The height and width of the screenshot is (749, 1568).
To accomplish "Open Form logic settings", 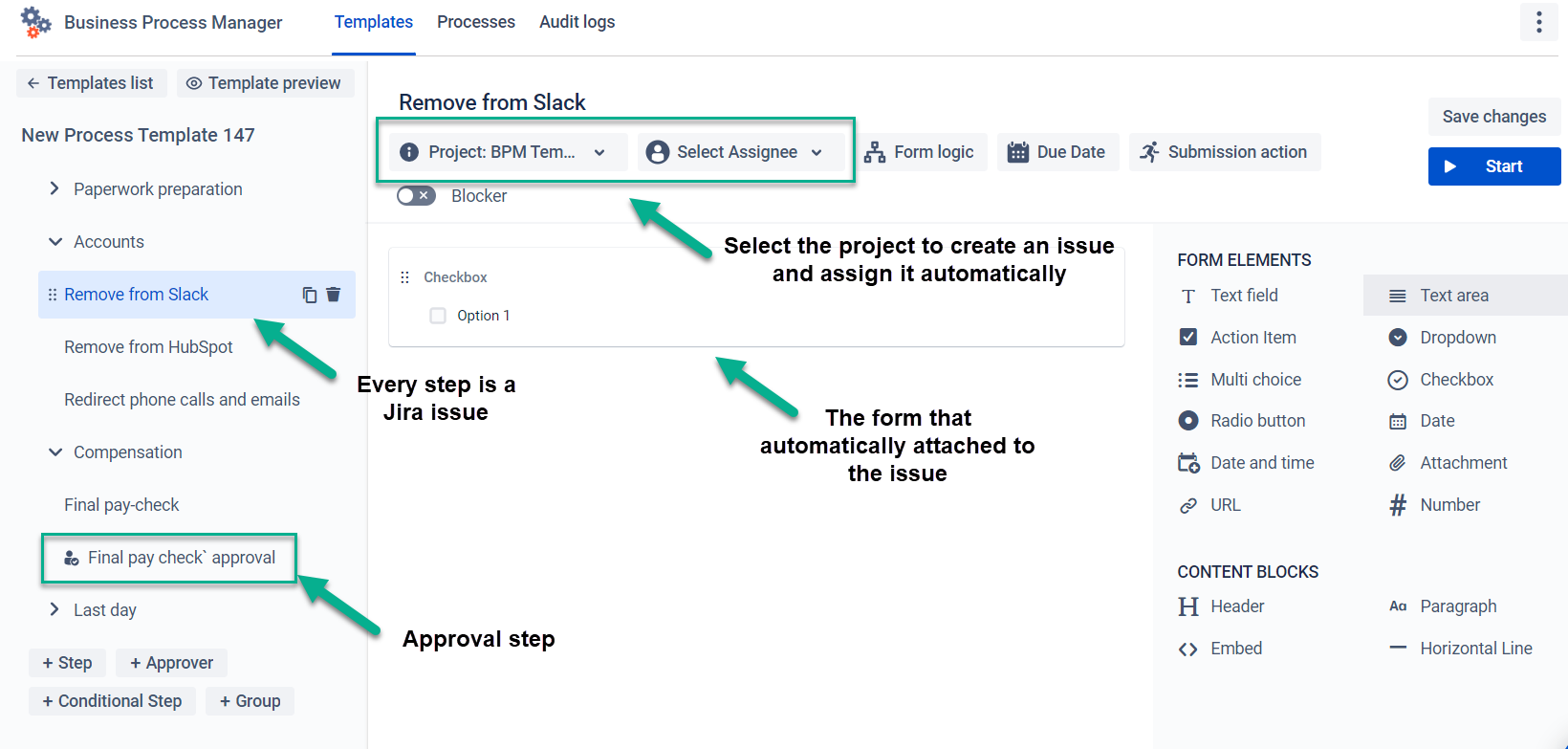I will [922, 152].
